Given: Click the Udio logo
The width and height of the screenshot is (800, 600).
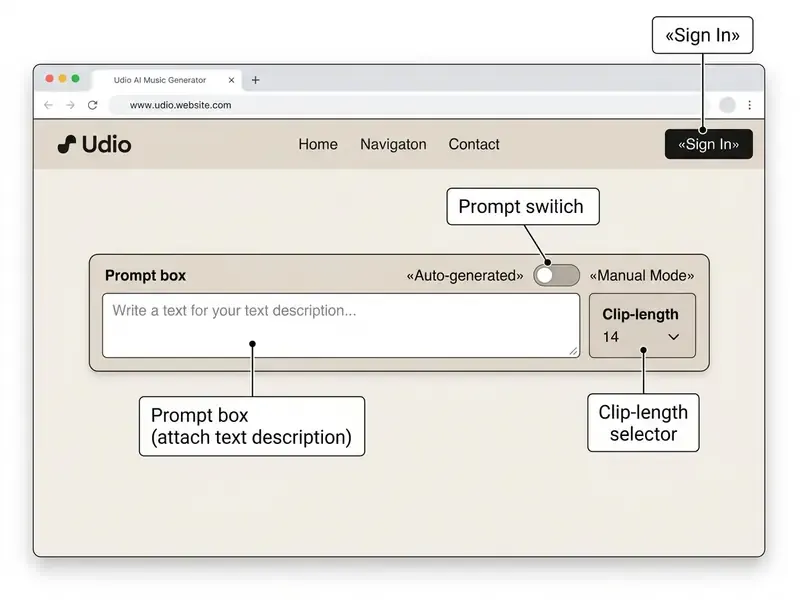Looking at the screenshot, I should coord(94,144).
